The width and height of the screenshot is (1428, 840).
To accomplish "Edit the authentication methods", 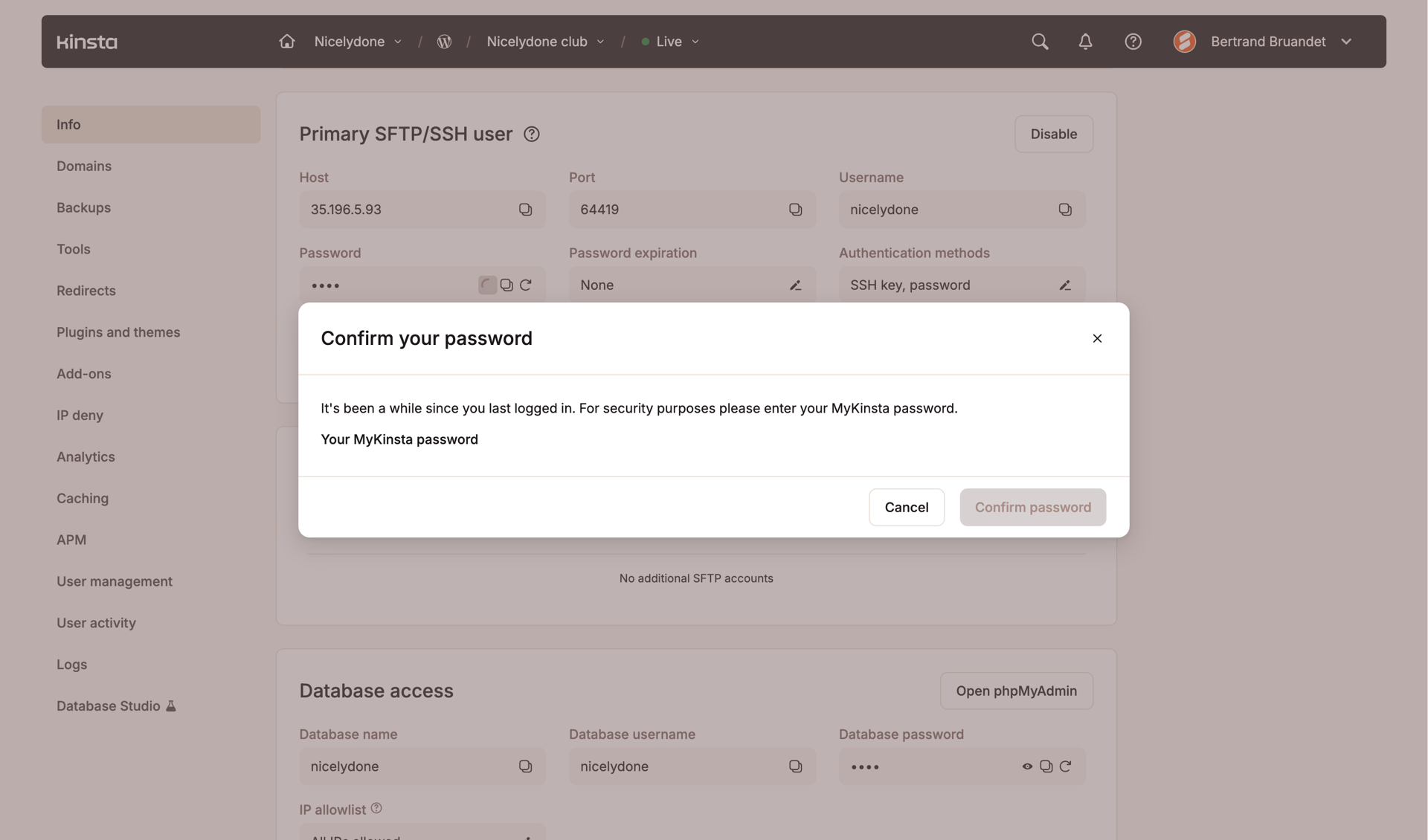I will [1065, 285].
